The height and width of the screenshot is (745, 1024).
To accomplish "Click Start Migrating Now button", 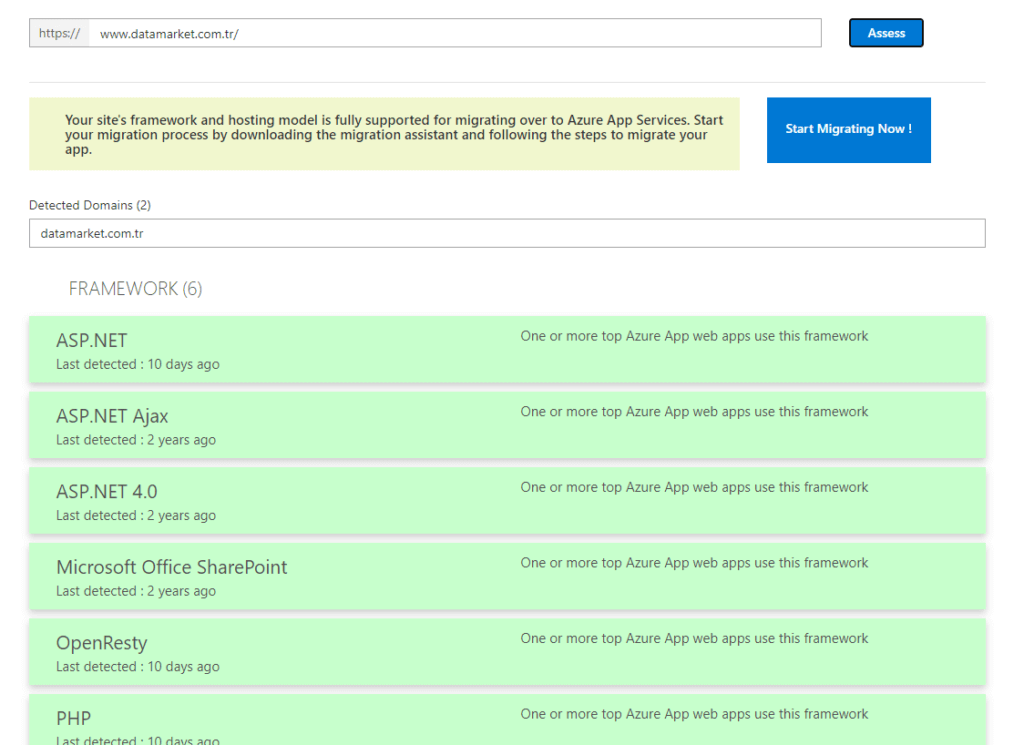I will [848, 130].
